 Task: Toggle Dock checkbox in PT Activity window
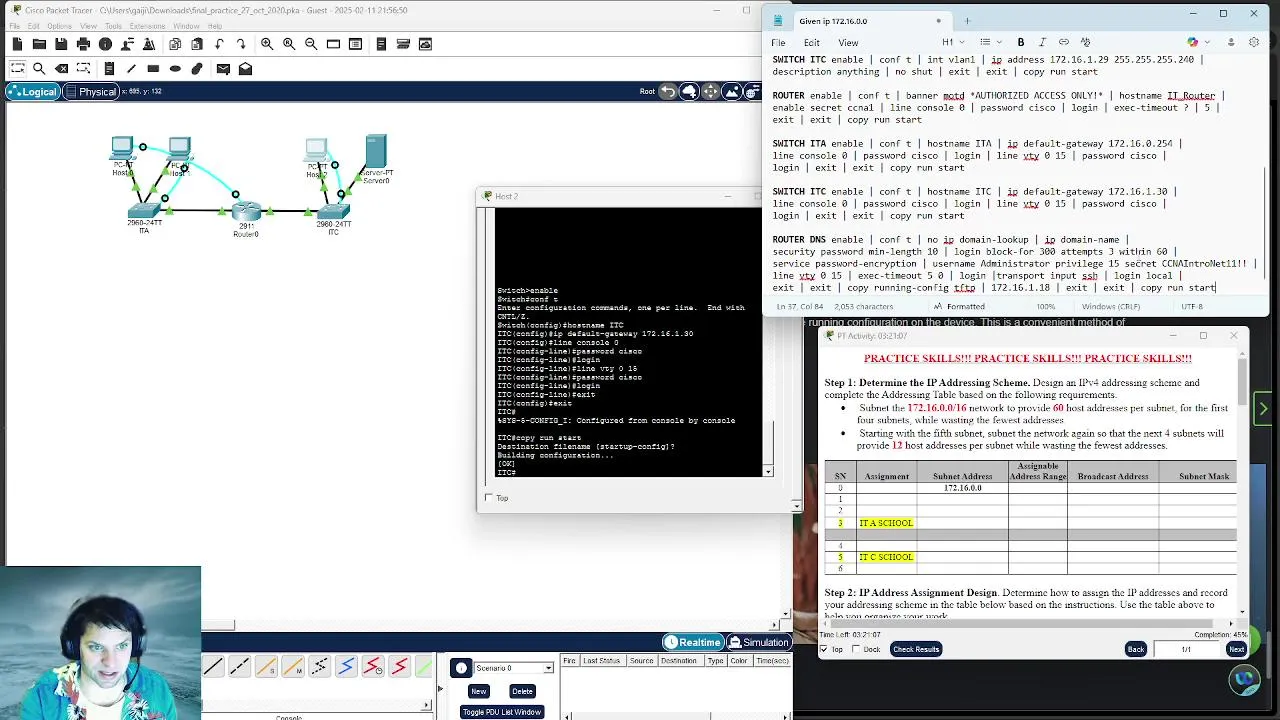[x=857, y=649]
